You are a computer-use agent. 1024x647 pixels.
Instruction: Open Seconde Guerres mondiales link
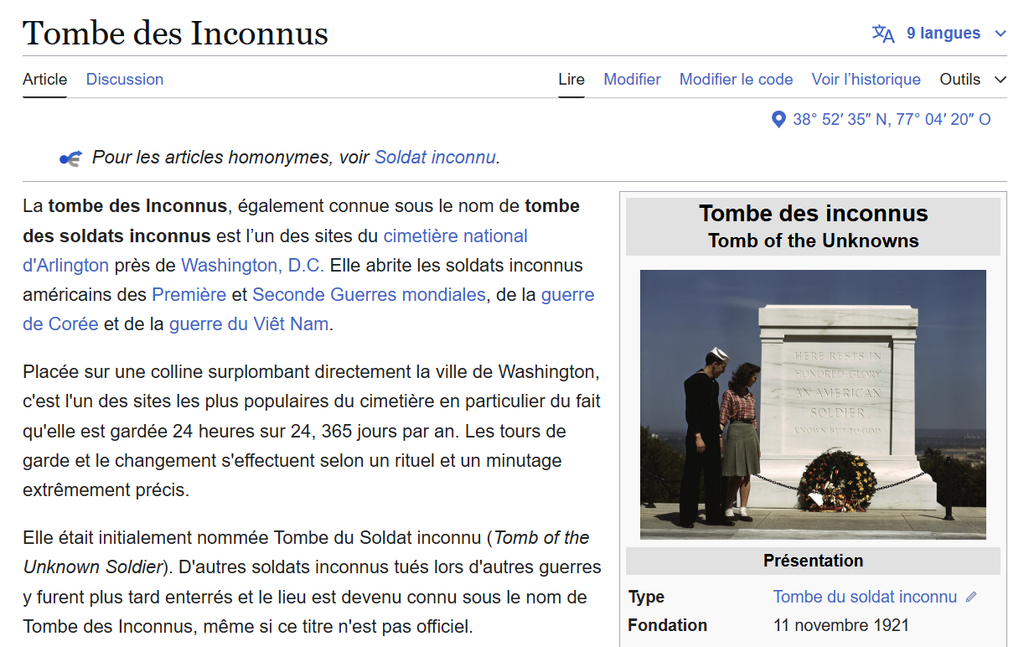[369, 294]
